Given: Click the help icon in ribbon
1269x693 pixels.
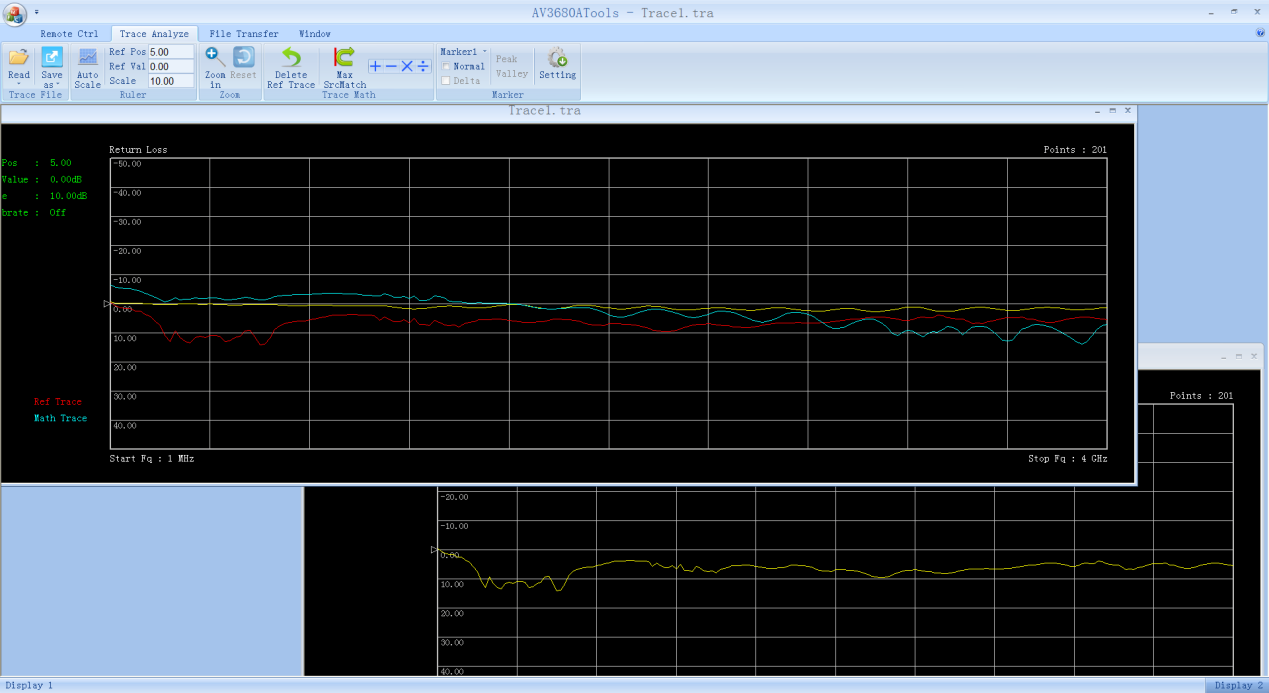Looking at the screenshot, I should (1260, 33).
